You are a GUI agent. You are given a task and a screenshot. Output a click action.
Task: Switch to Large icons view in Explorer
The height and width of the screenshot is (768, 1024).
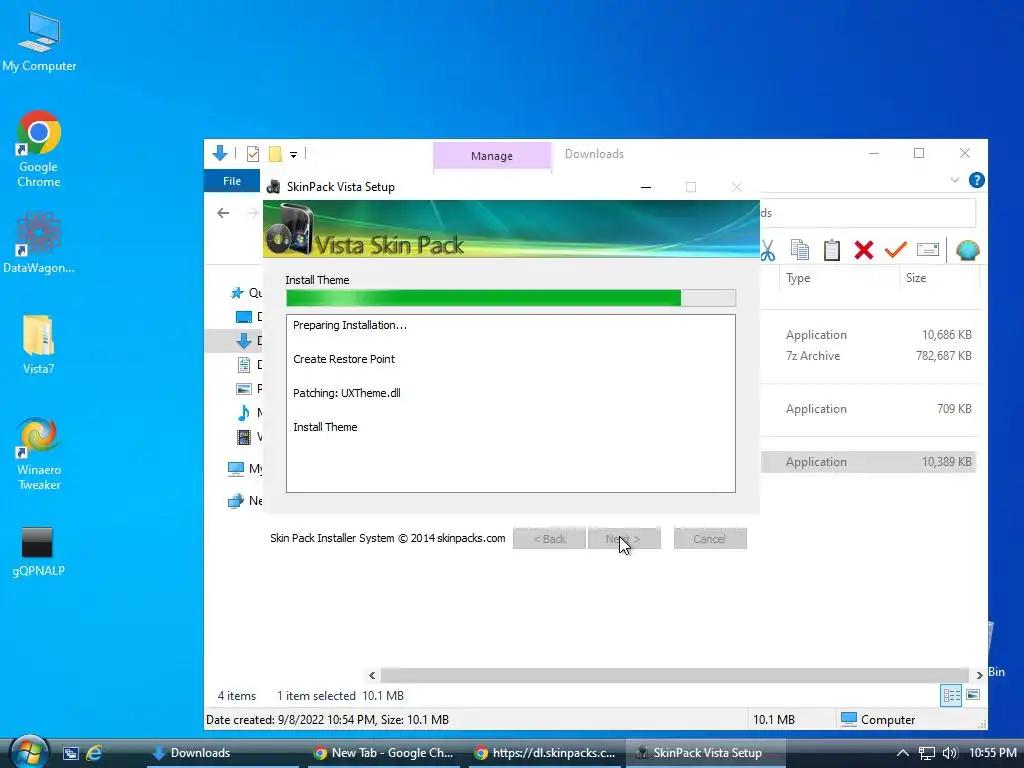(x=973, y=695)
